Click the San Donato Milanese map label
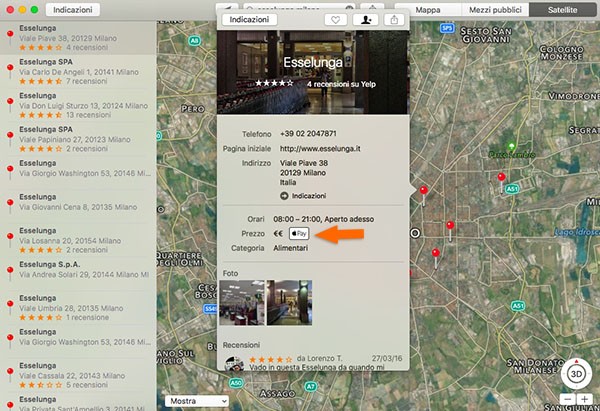This screenshot has width=600, height=411. 535,366
